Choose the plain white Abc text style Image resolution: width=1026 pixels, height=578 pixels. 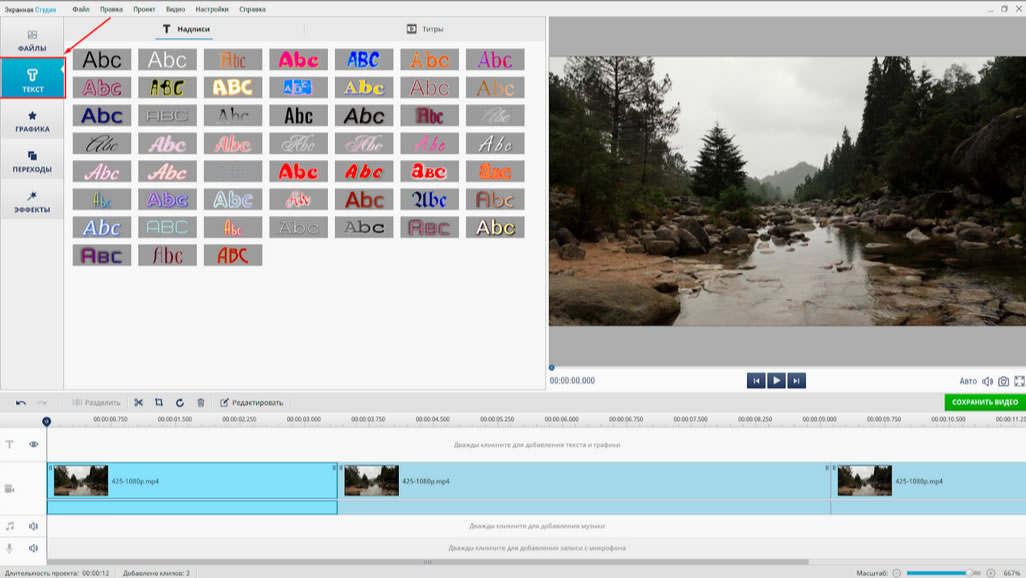click(168, 60)
